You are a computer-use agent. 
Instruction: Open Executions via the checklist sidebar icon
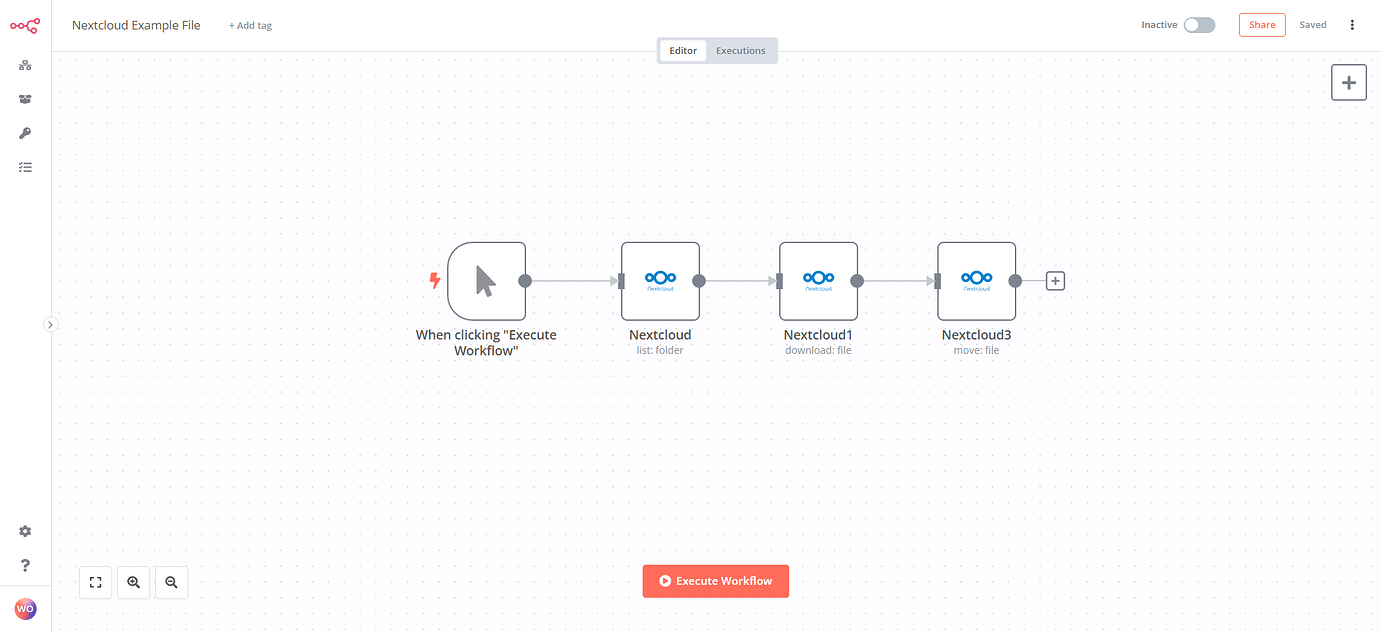24,166
